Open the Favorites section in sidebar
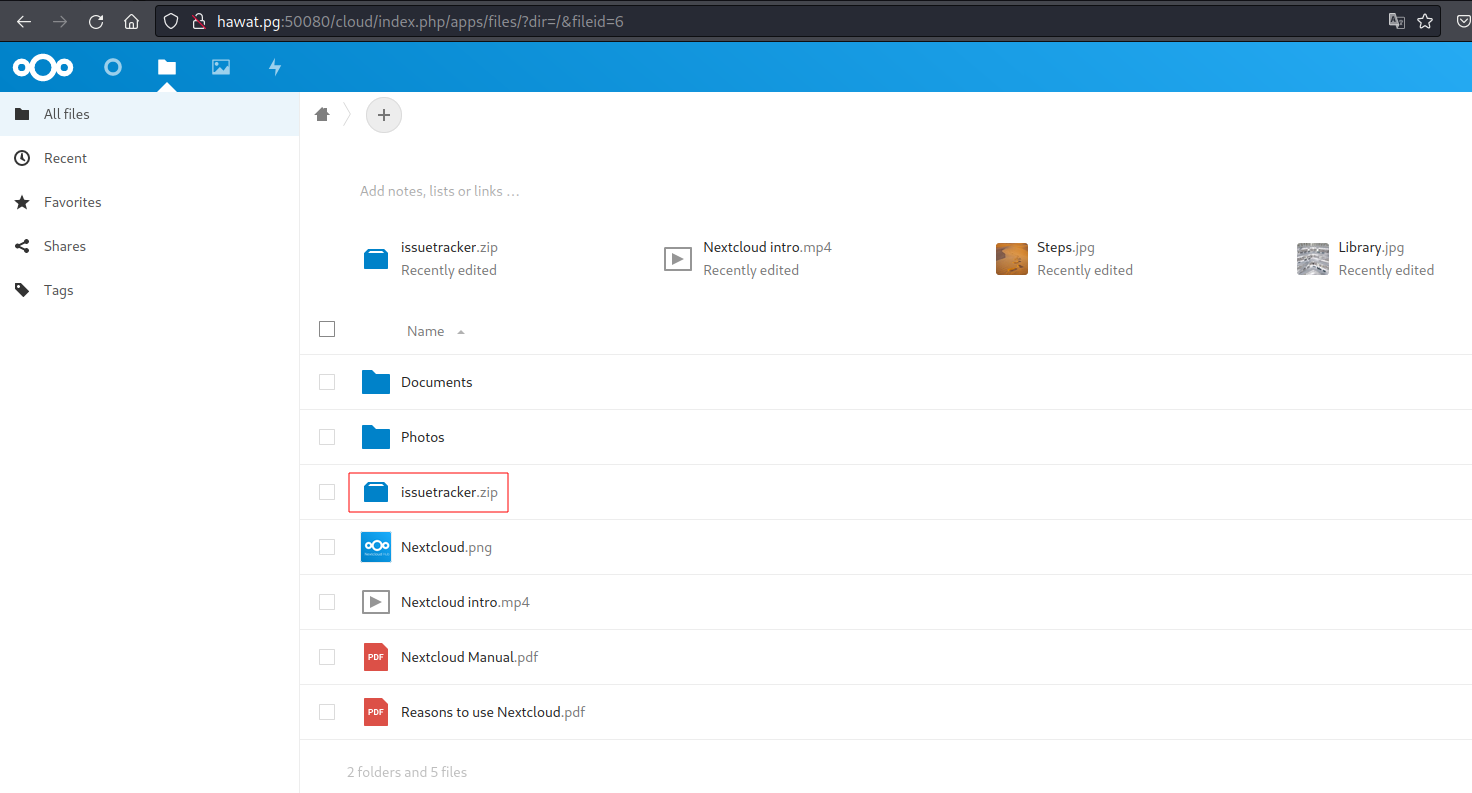The image size is (1472, 793). pyautogui.click(x=72, y=202)
